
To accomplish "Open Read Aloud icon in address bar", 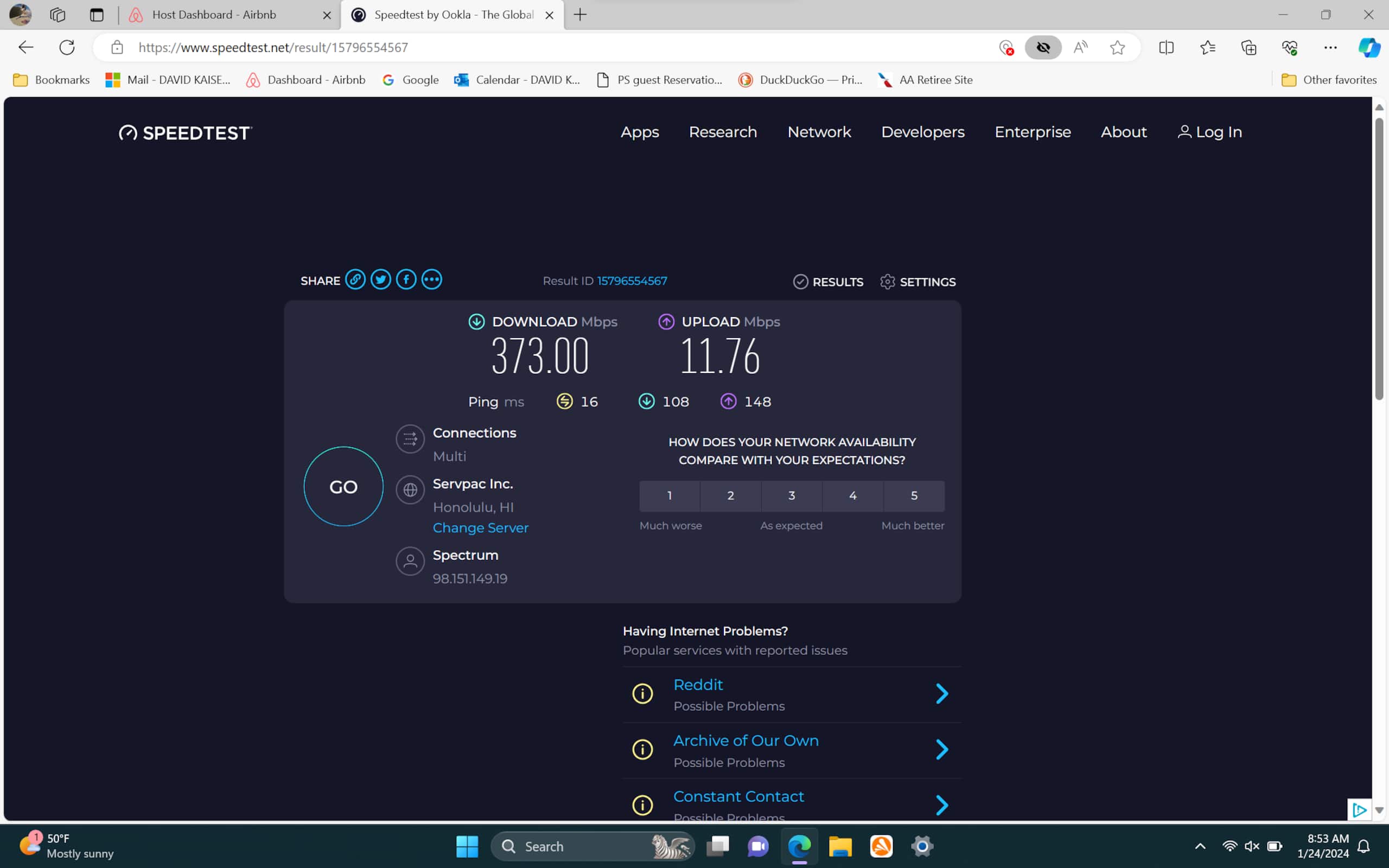I will (1080, 47).
